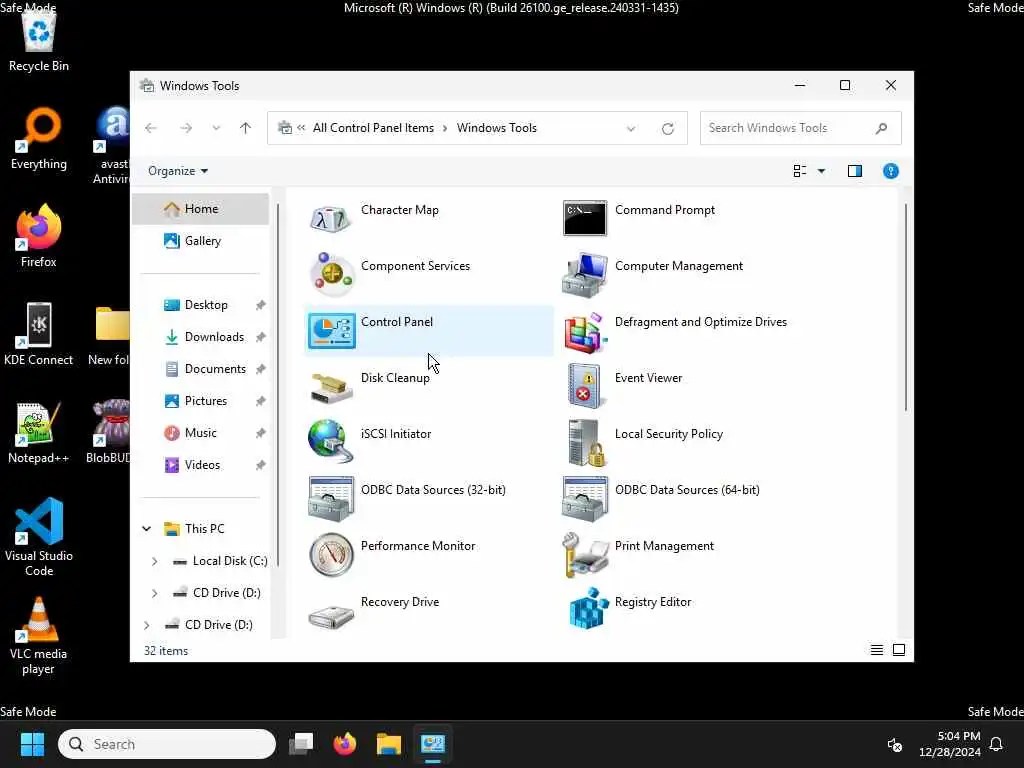Viewport: 1024px width, 768px height.
Task: Go to Home in navigation pane
Action: pos(200,209)
